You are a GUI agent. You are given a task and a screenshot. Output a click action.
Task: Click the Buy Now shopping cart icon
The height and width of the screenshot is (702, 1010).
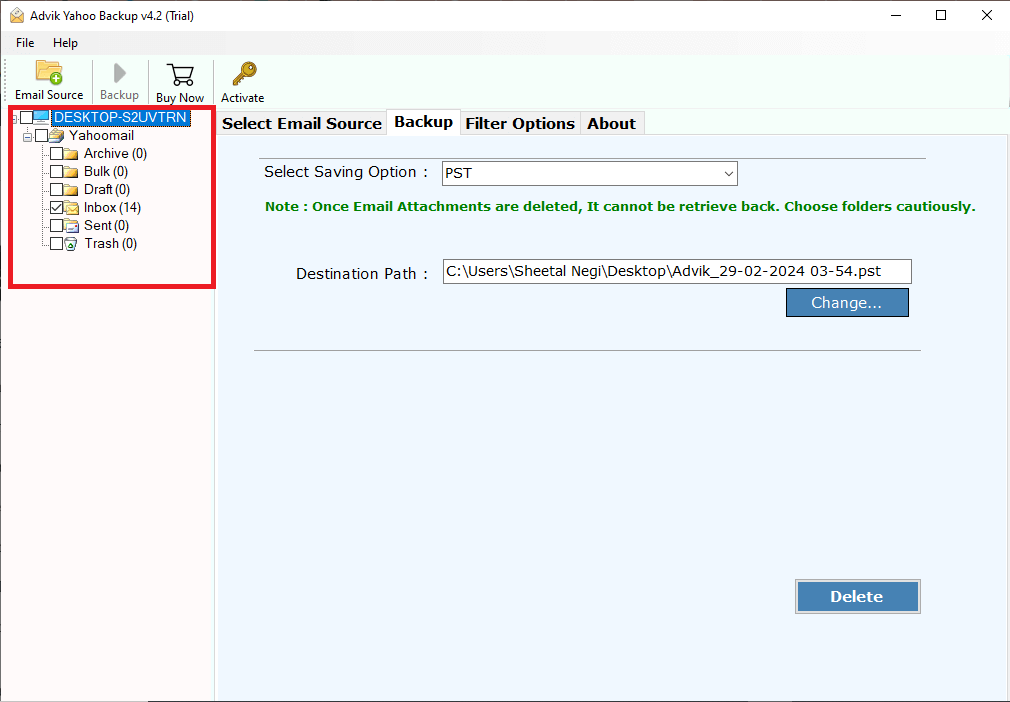pos(180,75)
